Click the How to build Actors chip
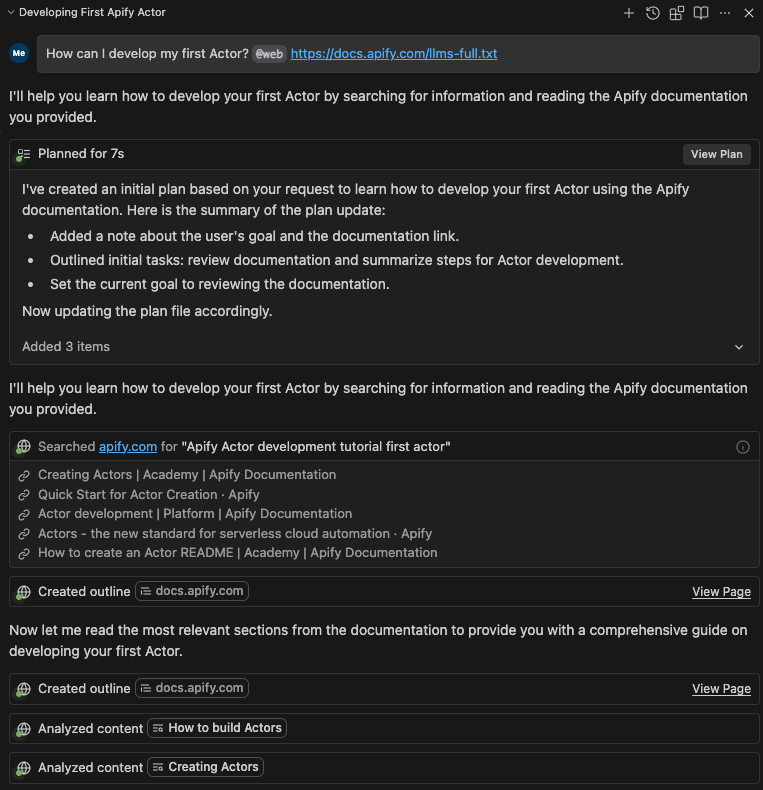Image resolution: width=763 pixels, height=790 pixels. tap(217, 728)
